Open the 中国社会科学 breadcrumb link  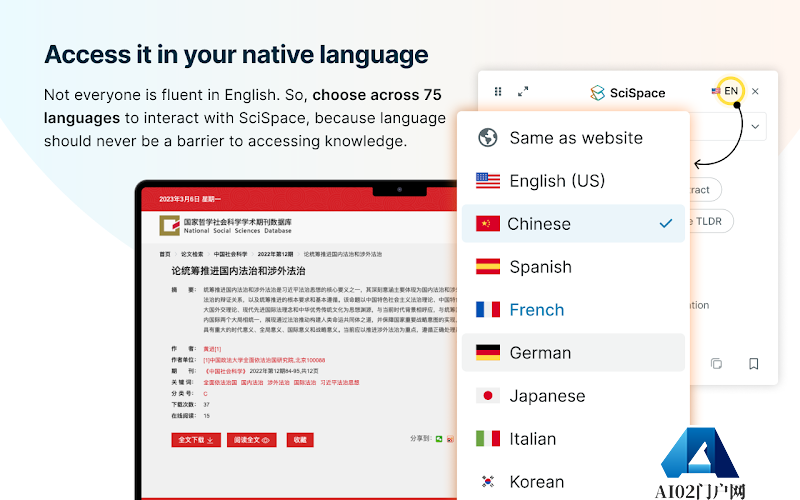pyautogui.click(x=230, y=254)
